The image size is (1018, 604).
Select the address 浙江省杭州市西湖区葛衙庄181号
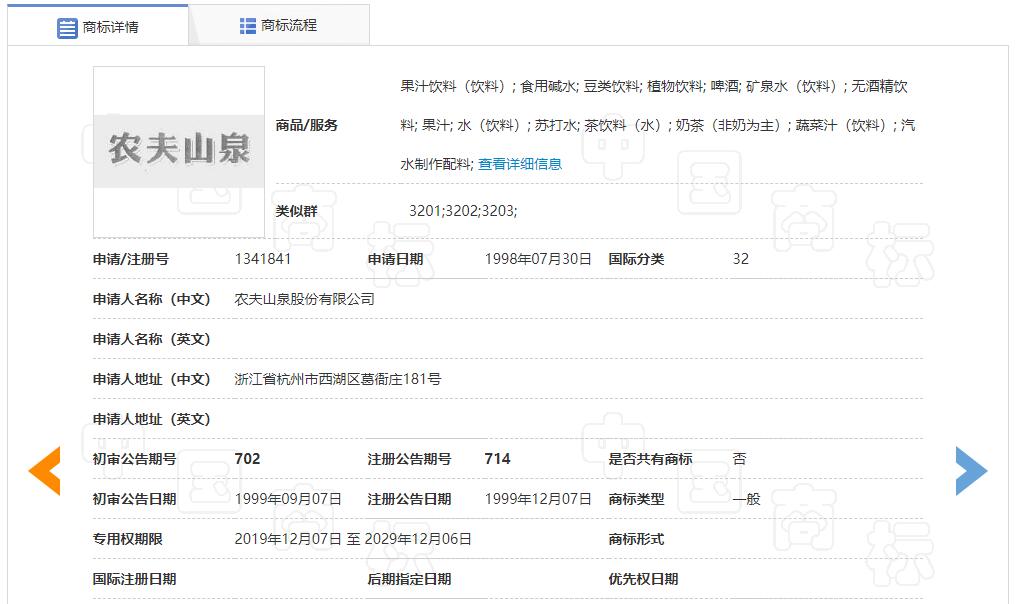point(338,379)
